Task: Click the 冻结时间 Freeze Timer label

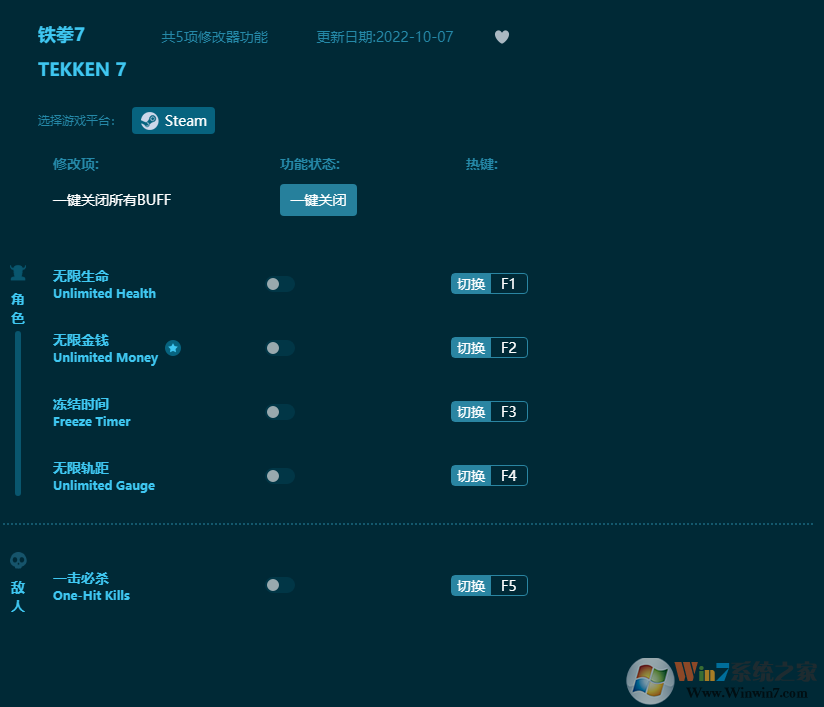Action: click(91, 413)
